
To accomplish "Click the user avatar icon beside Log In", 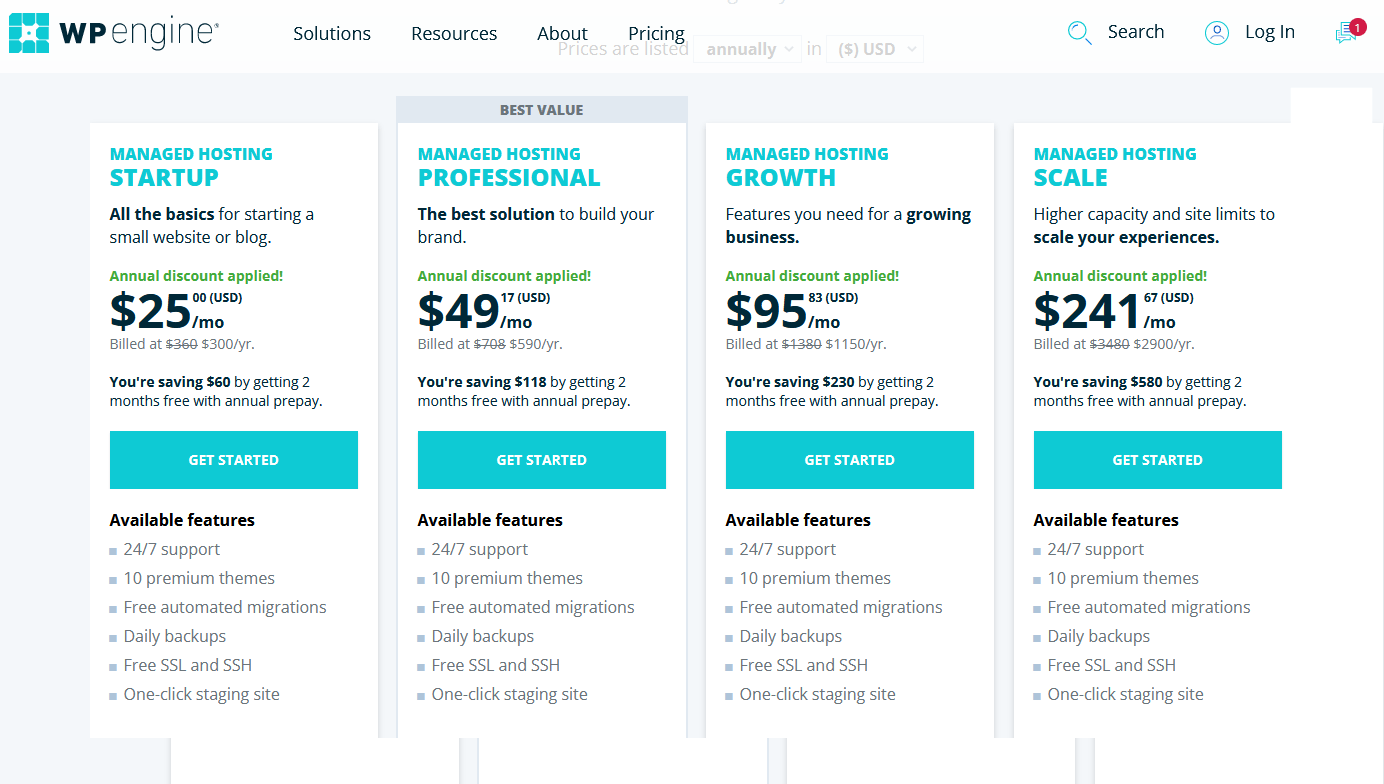I will point(1216,32).
